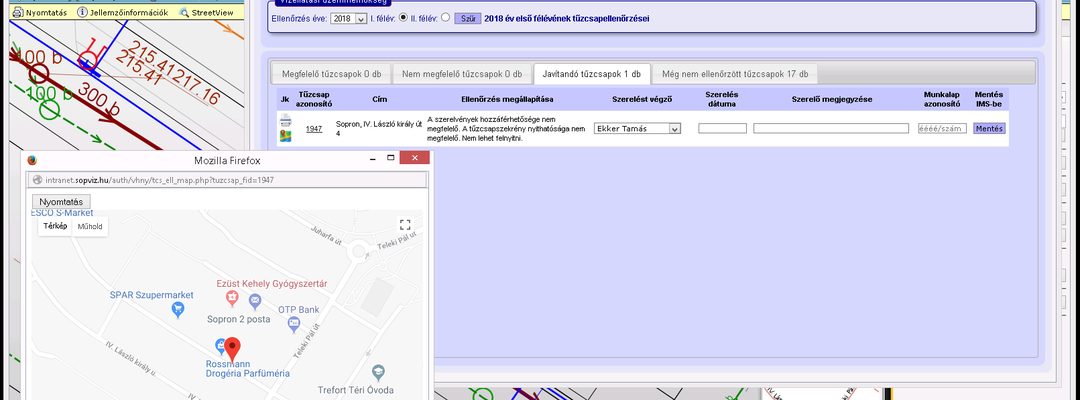Open the Megfelelő tűzcsapok 0 db tab
This screenshot has width=1080, height=400.
[x=331, y=74]
